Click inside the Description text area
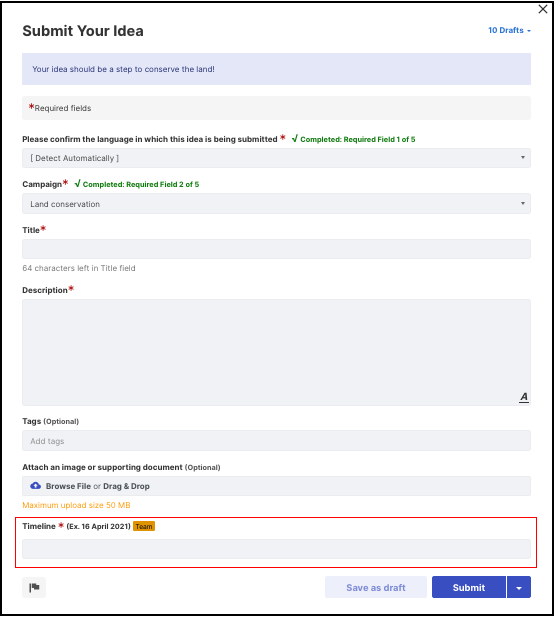Viewport: 555px width, 617px height. coord(276,353)
